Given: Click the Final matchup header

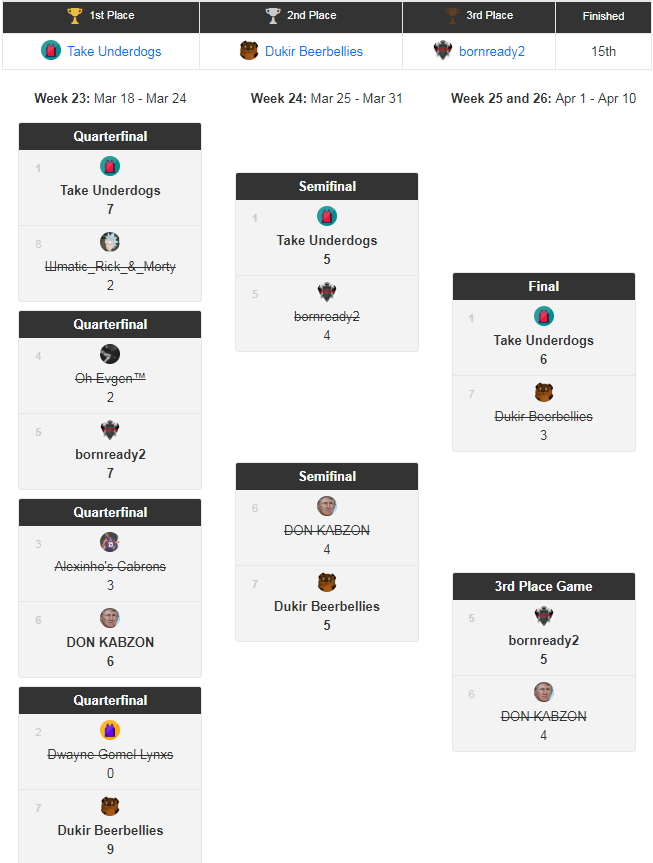Looking at the screenshot, I should pos(544,286).
